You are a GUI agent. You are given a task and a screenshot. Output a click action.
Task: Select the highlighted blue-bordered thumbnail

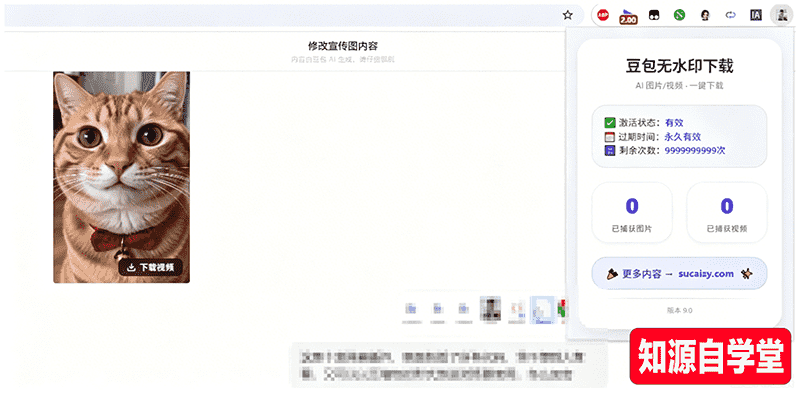pos(542,310)
